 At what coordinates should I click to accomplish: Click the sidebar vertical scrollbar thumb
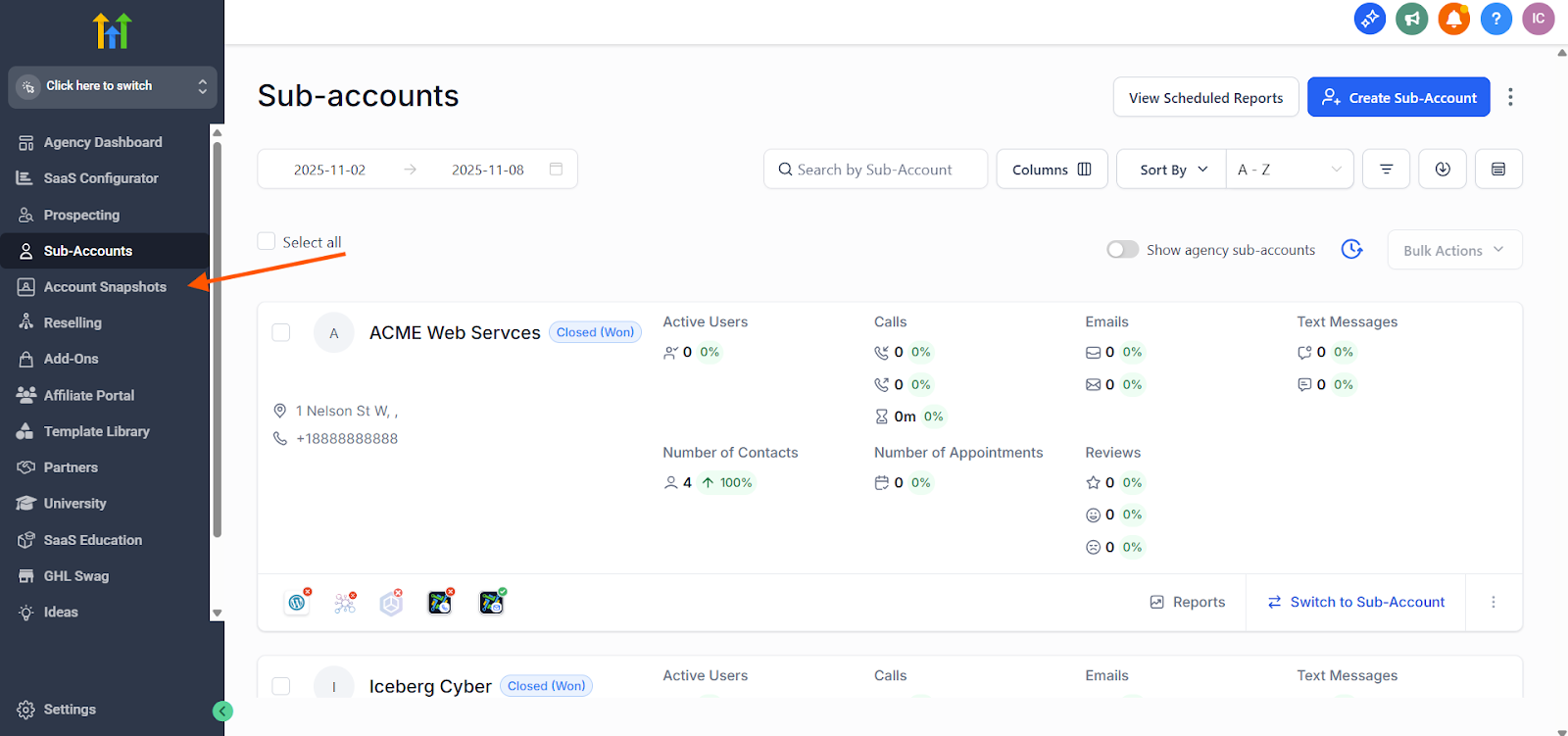pyautogui.click(x=218, y=339)
